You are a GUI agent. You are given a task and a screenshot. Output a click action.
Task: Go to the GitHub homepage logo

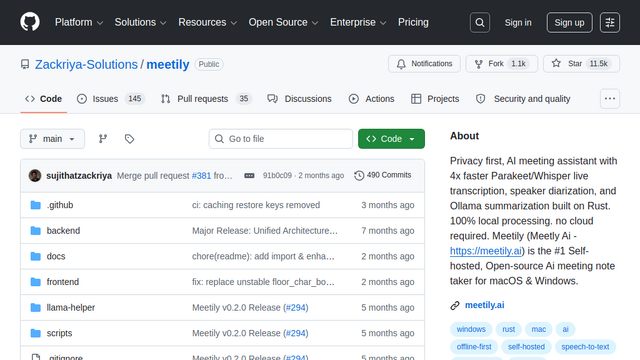click(x=30, y=22)
